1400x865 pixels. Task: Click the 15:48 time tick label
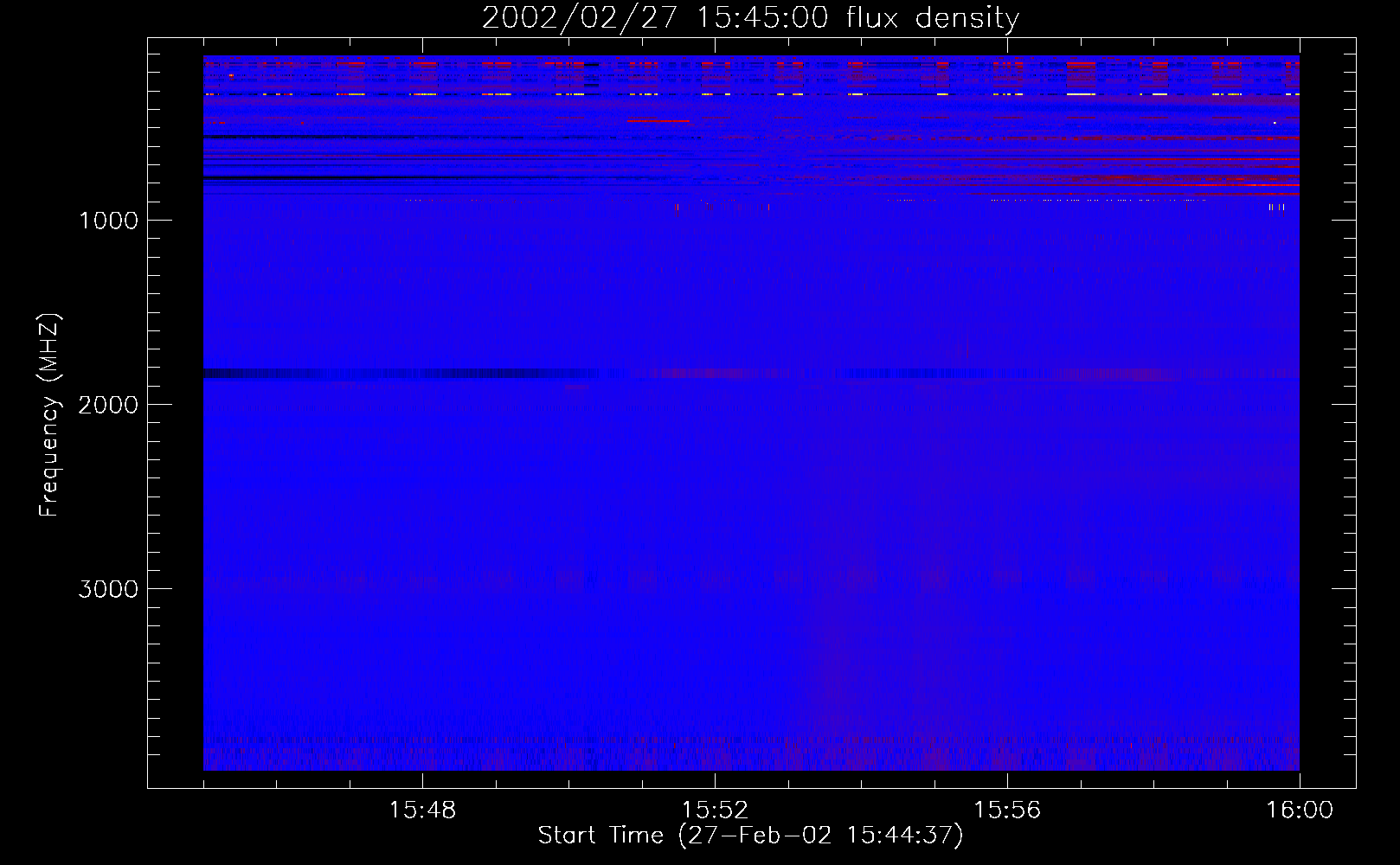point(422,811)
